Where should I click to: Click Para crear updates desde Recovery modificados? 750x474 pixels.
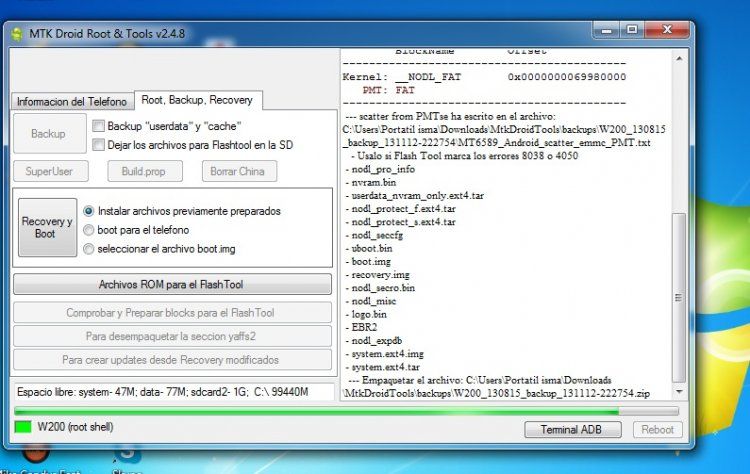click(172, 360)
